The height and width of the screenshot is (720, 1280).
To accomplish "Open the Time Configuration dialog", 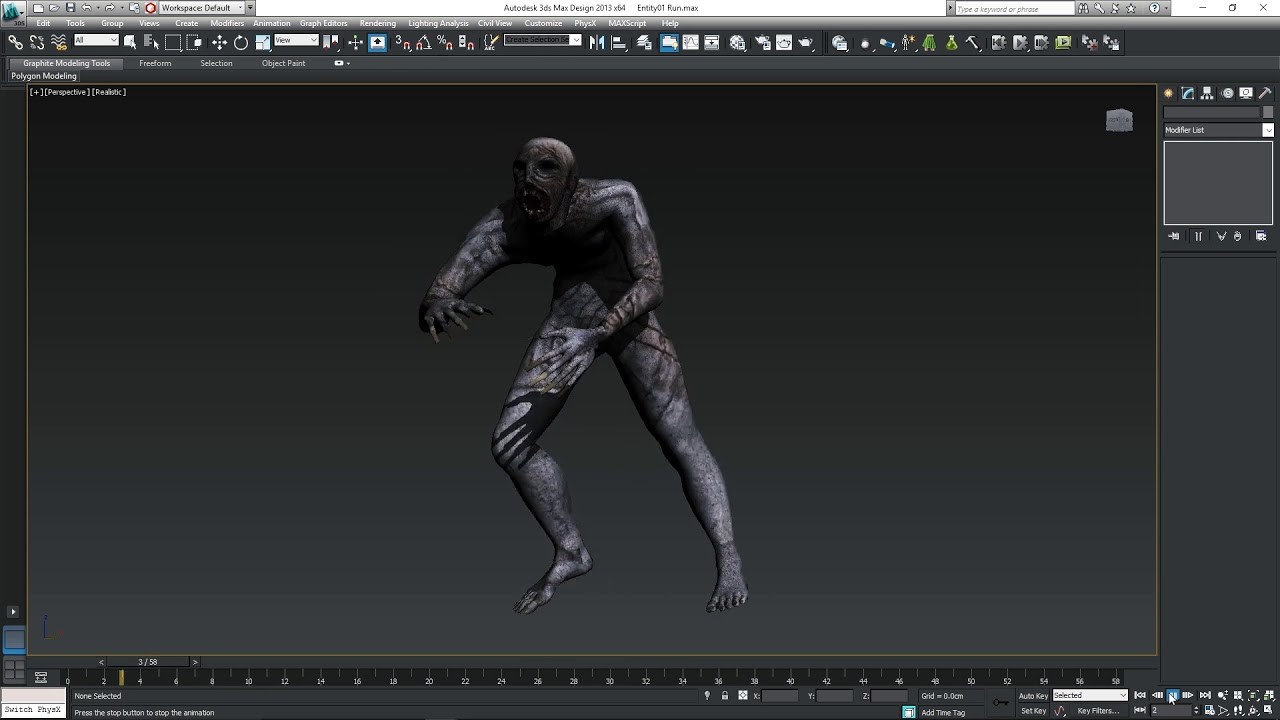I will 1209,710.
